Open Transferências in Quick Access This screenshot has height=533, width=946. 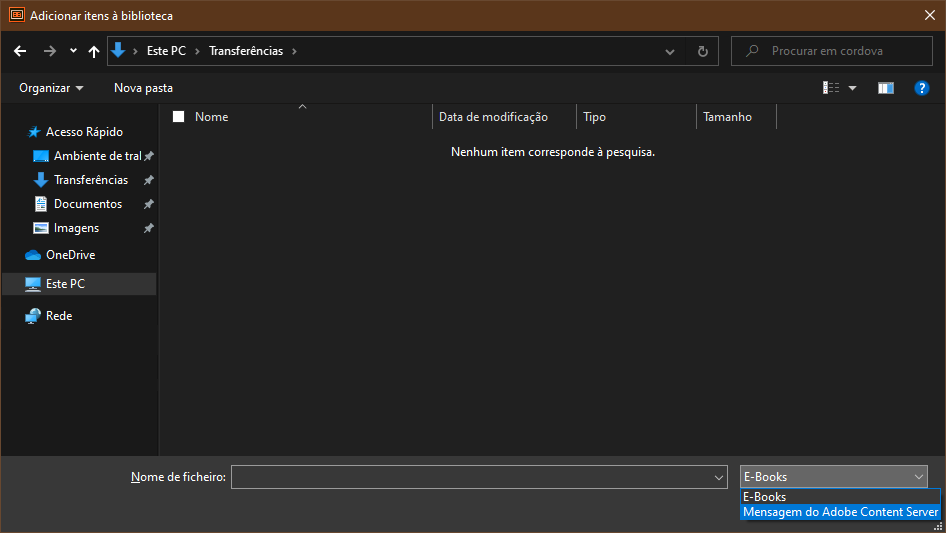(x=90, y=180)
